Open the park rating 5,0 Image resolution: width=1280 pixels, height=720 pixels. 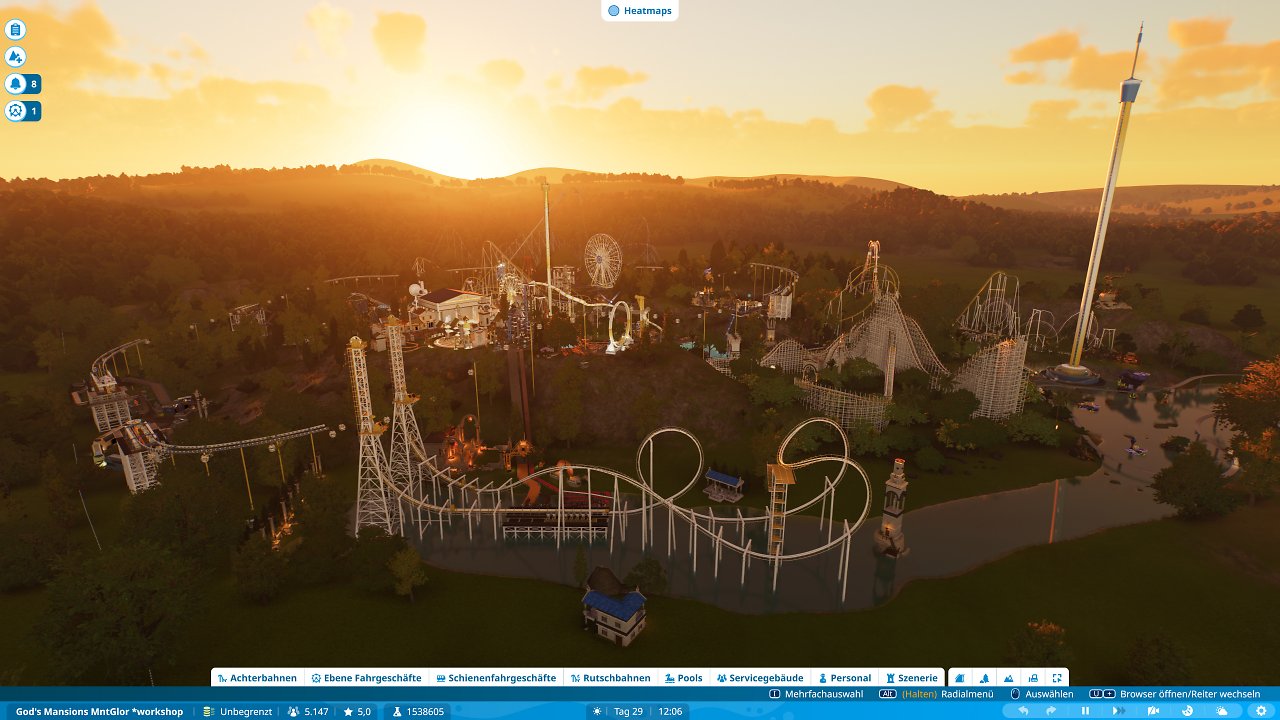[x=357, y=711]
